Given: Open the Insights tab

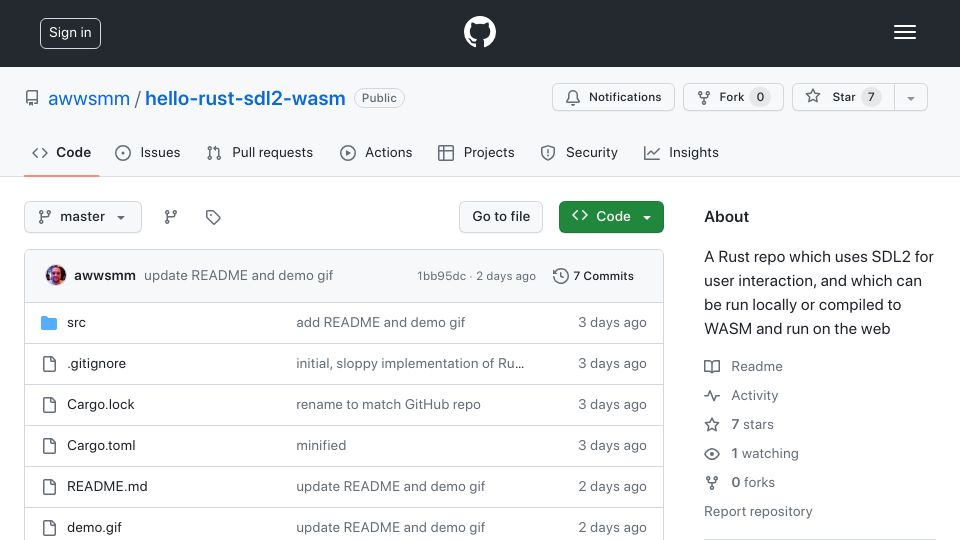Looking at the screenshot, I should point(681,152).
